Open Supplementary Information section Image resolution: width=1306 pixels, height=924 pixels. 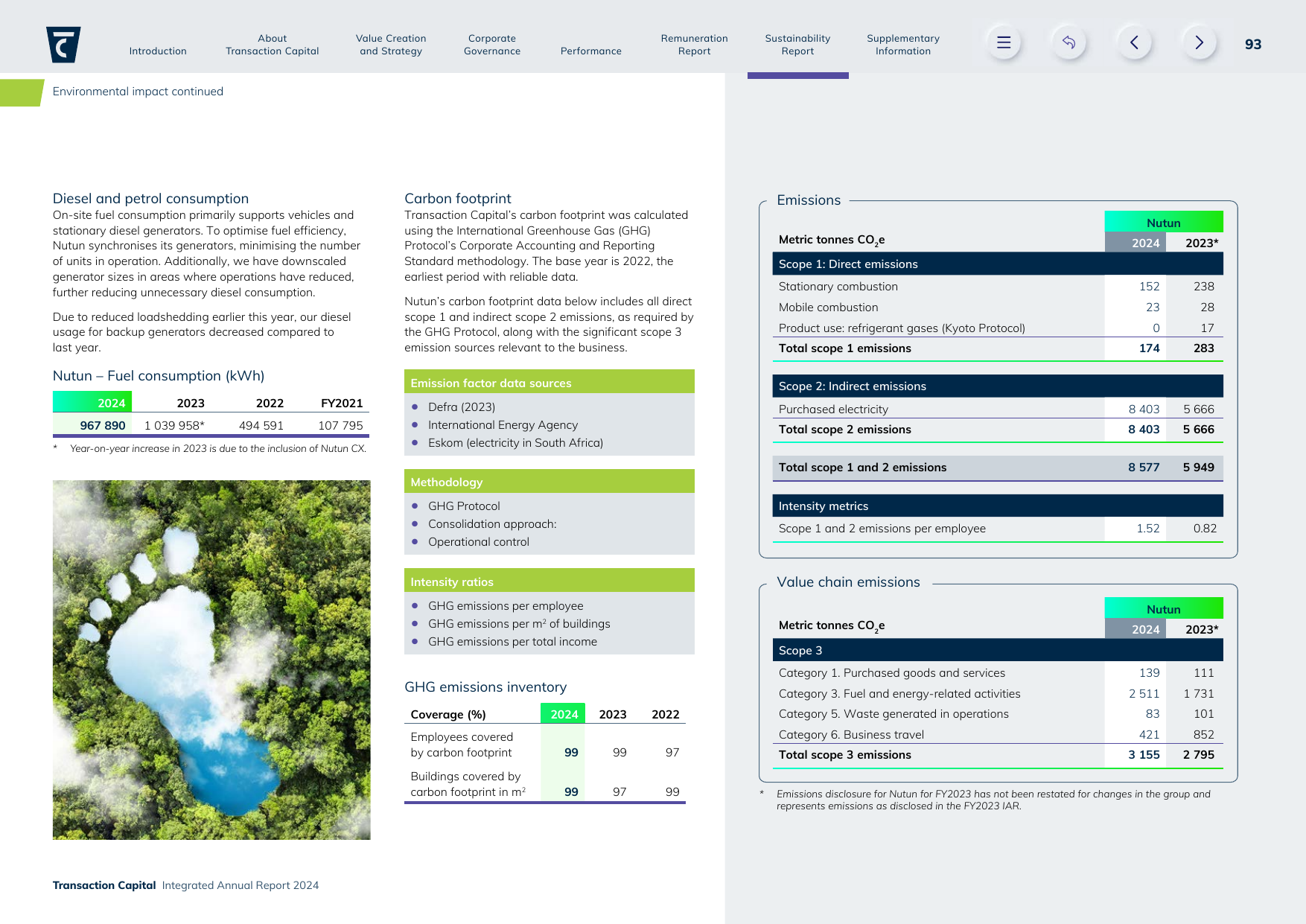coord(903,45)
